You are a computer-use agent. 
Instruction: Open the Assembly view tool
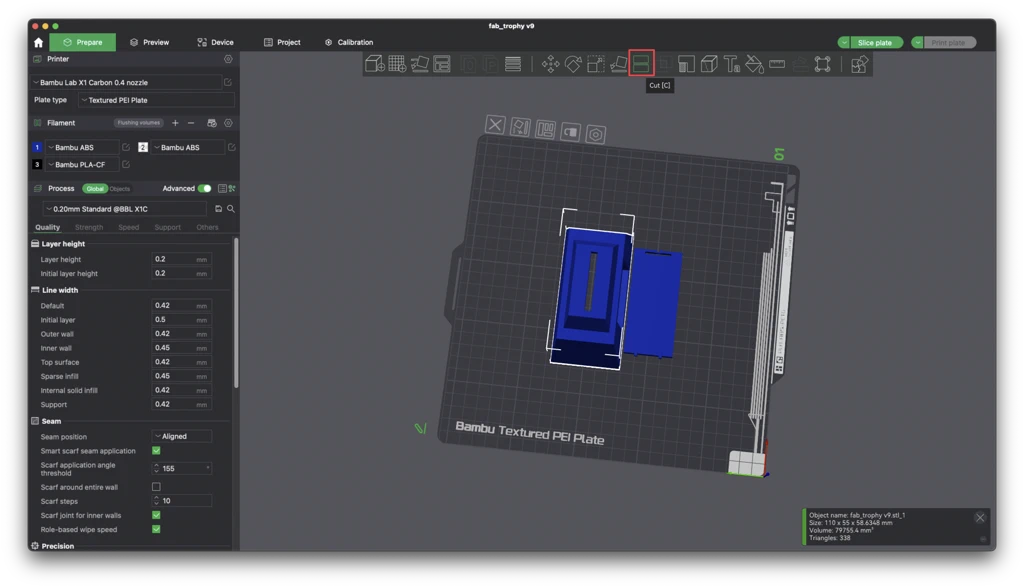[x=823, y=63]
